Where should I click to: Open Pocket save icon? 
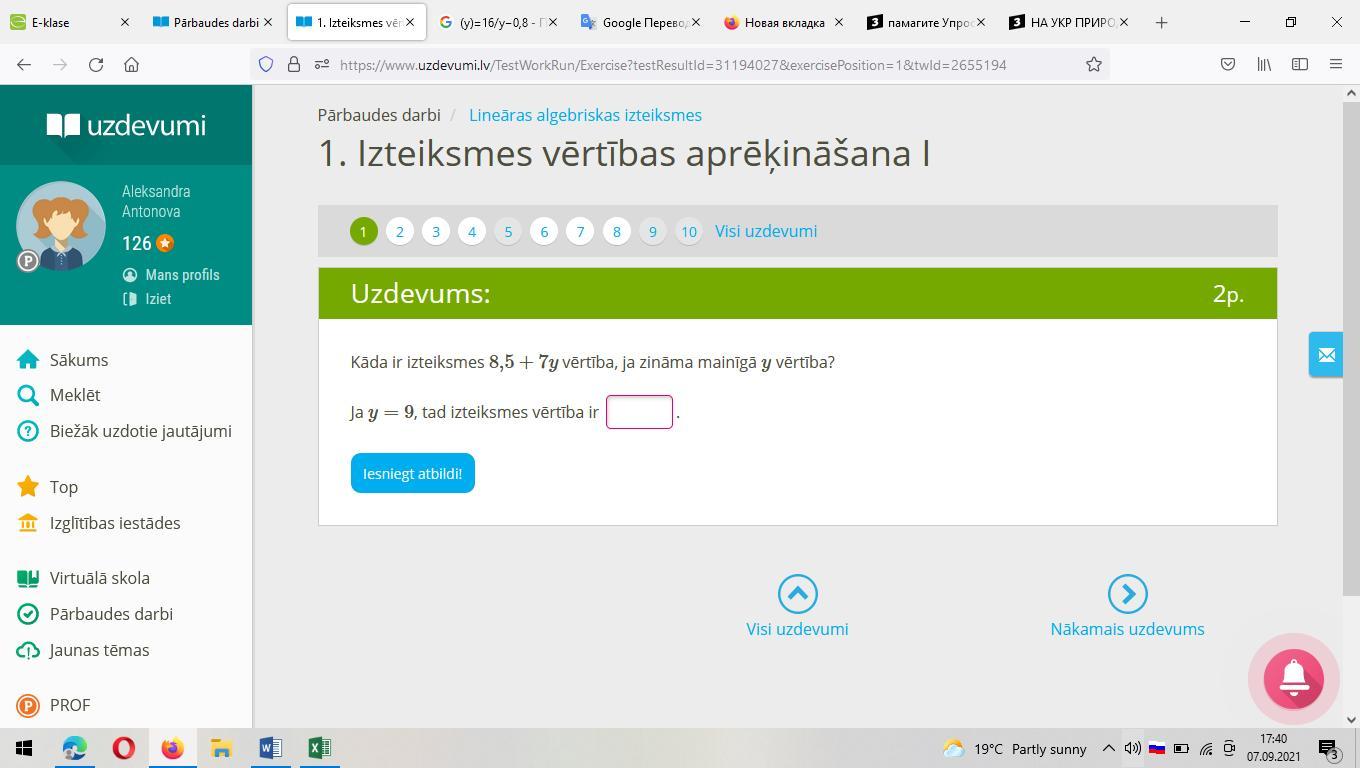tap(1228, 64)
